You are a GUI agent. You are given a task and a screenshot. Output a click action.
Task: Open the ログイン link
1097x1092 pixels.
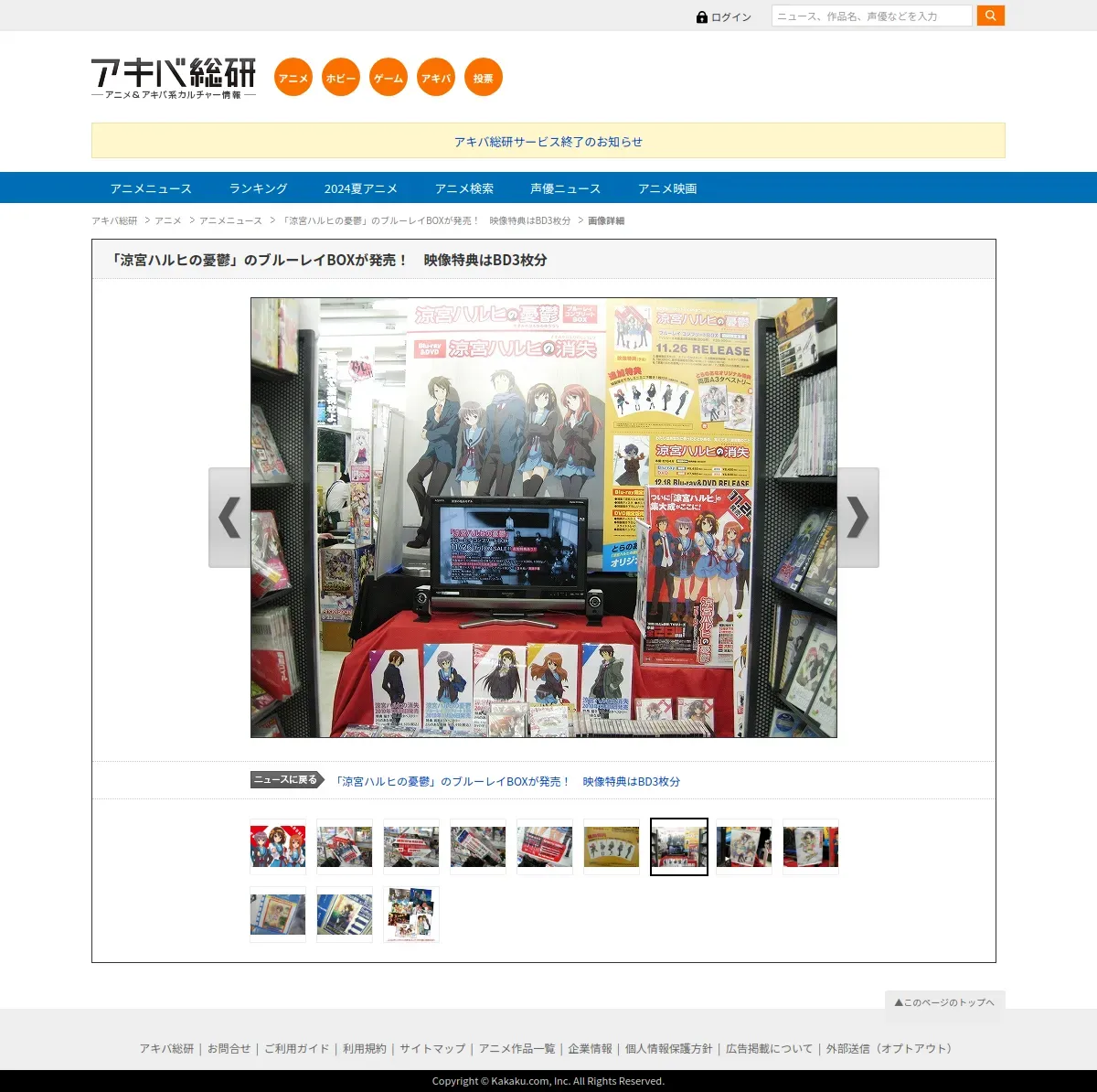[731, 17]
